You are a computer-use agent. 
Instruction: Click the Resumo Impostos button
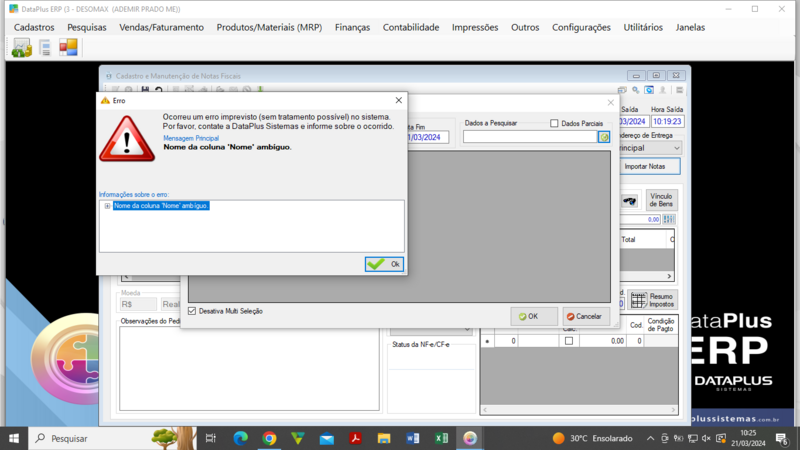click(653, 300)
